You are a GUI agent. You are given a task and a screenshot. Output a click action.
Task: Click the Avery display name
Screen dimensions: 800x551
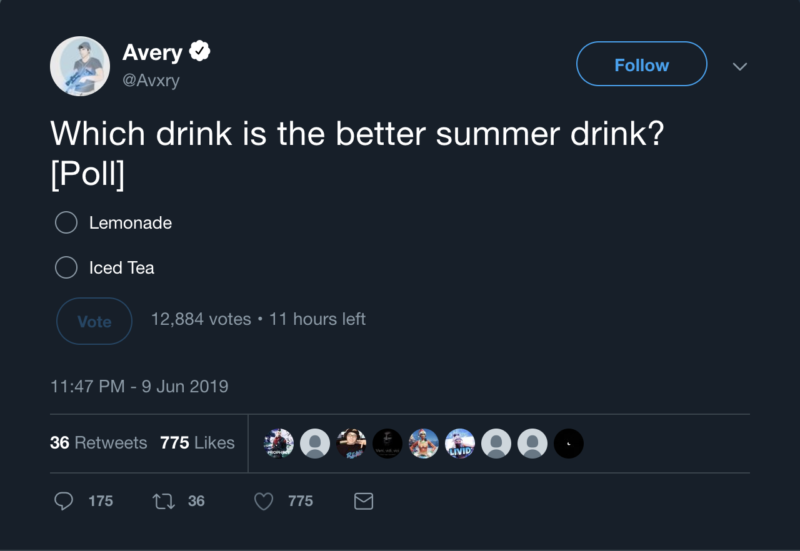pyautogui.click(x=154, y=52)
